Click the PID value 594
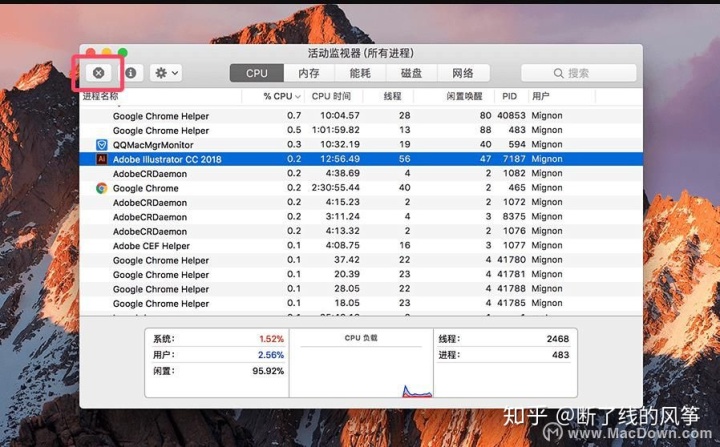This screenshot has width=720, height=447. 517,145
